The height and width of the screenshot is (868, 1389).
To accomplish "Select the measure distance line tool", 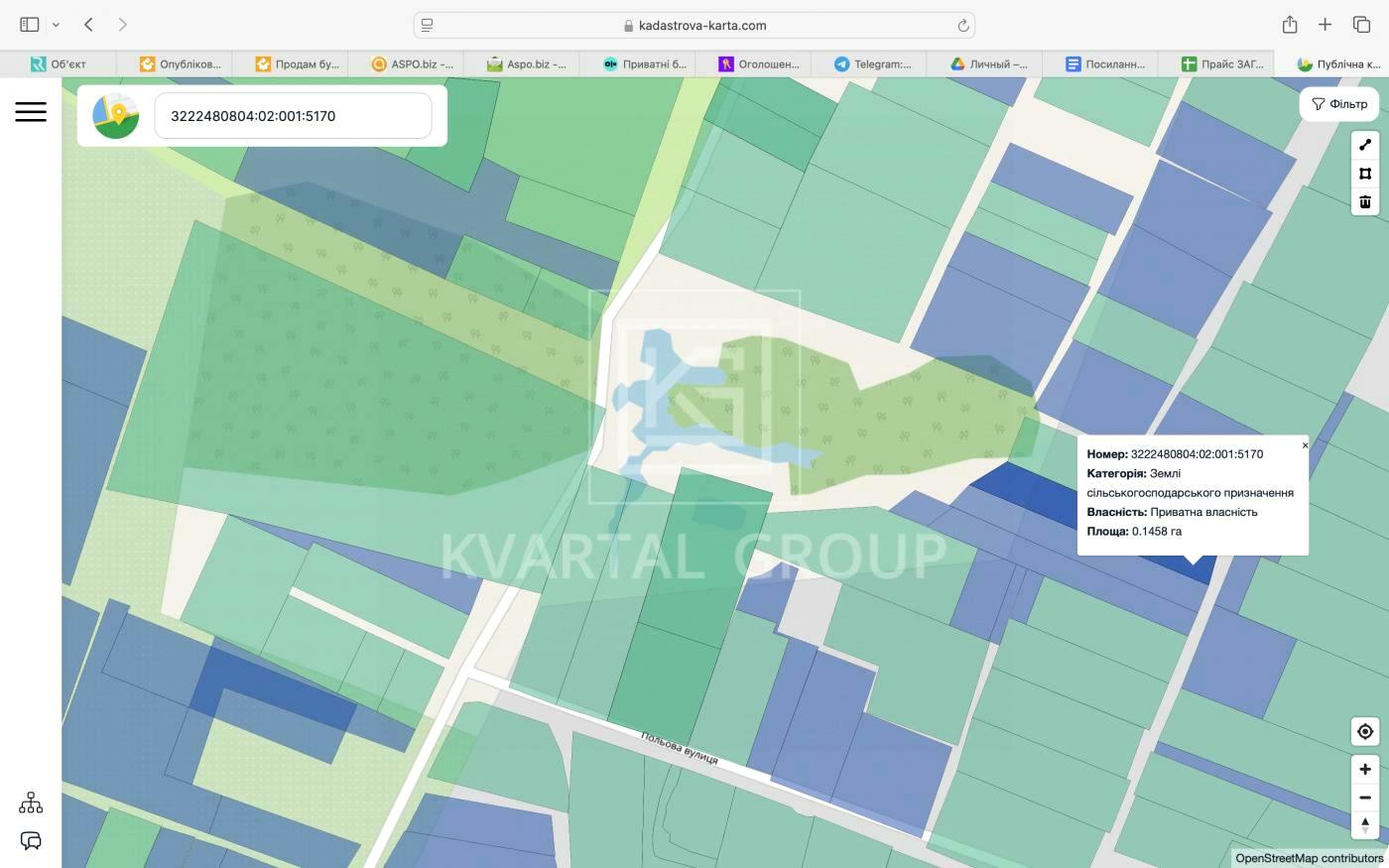I will (1365, 145).
